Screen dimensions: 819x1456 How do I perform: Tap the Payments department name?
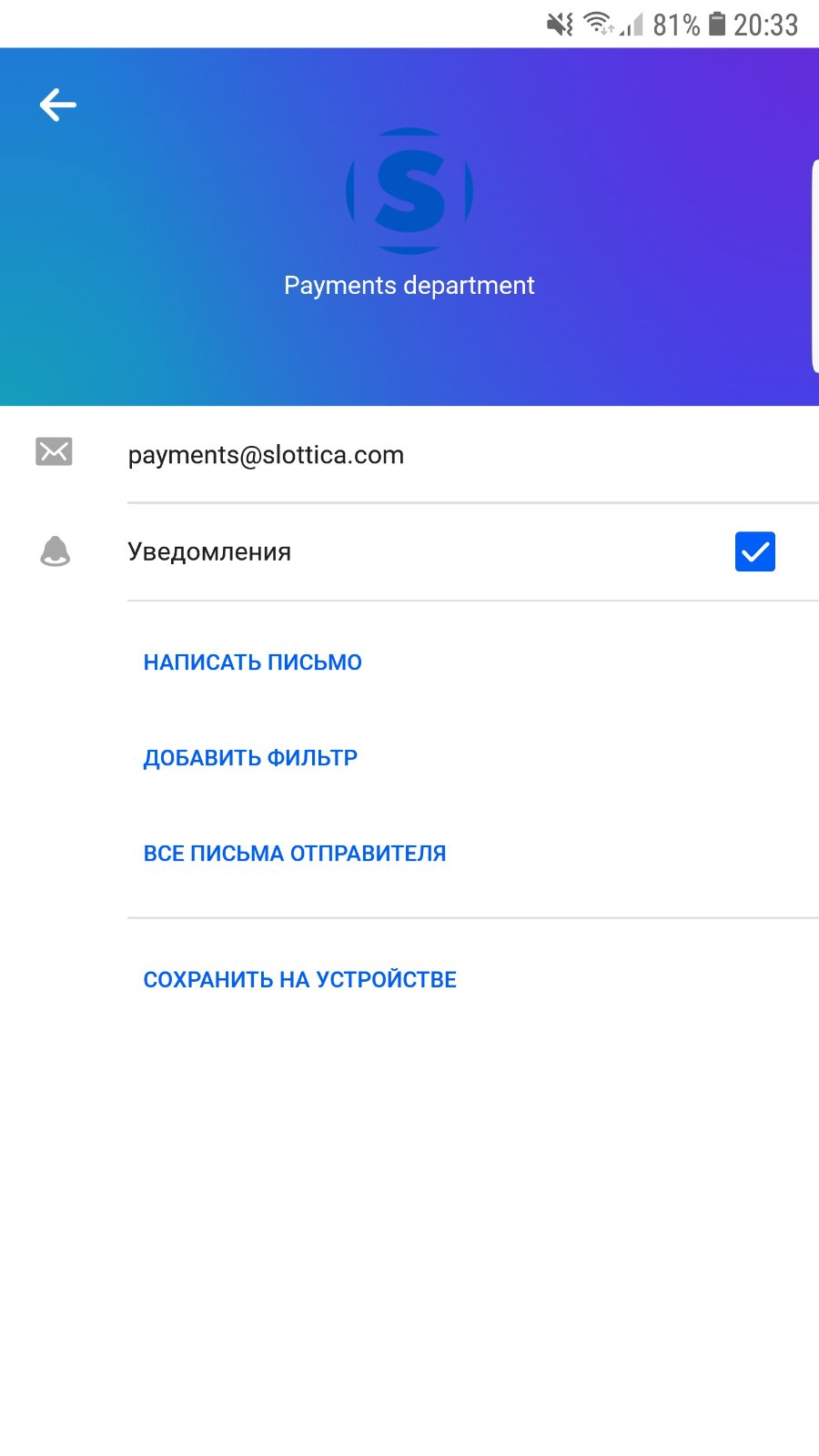coord(409,286)
